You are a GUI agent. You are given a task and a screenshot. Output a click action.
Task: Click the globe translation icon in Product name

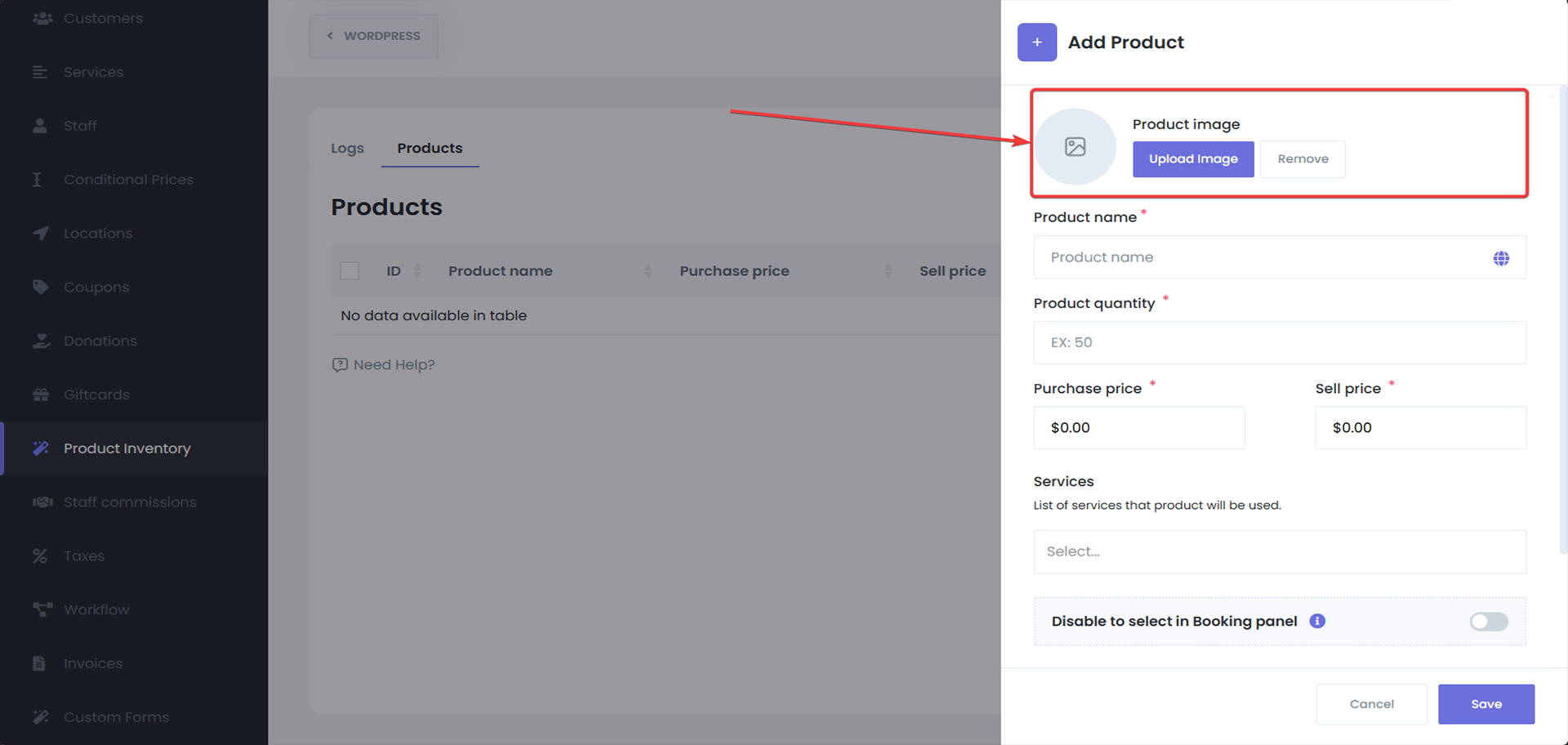(x=1500, y=258)
